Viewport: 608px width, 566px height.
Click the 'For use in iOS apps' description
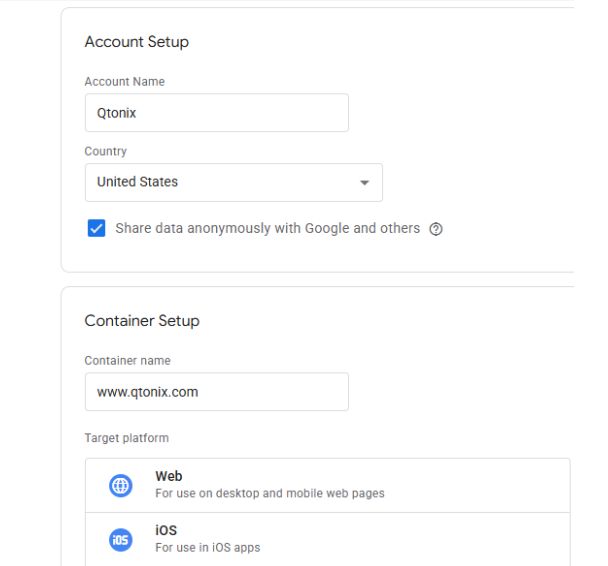[x=207, y=547]
